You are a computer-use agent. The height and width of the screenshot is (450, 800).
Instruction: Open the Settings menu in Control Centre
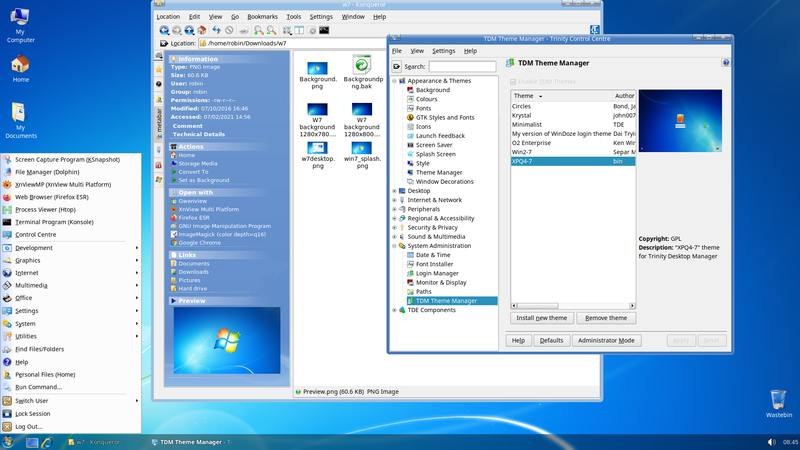point(443,51)
